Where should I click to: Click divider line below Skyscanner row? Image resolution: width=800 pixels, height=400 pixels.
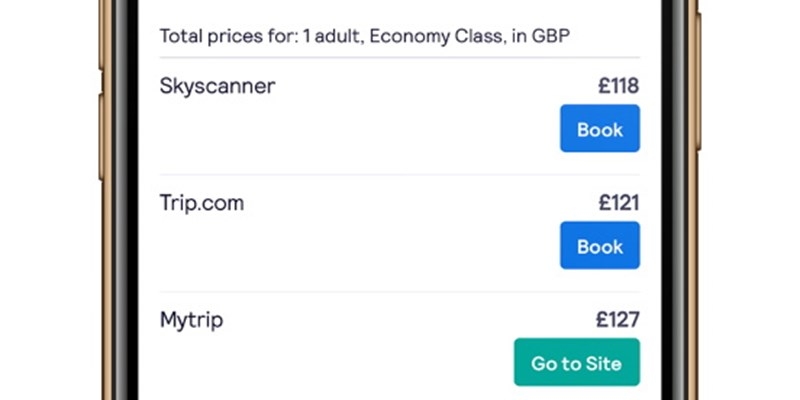pyautogui.click(x=400, y=175)
